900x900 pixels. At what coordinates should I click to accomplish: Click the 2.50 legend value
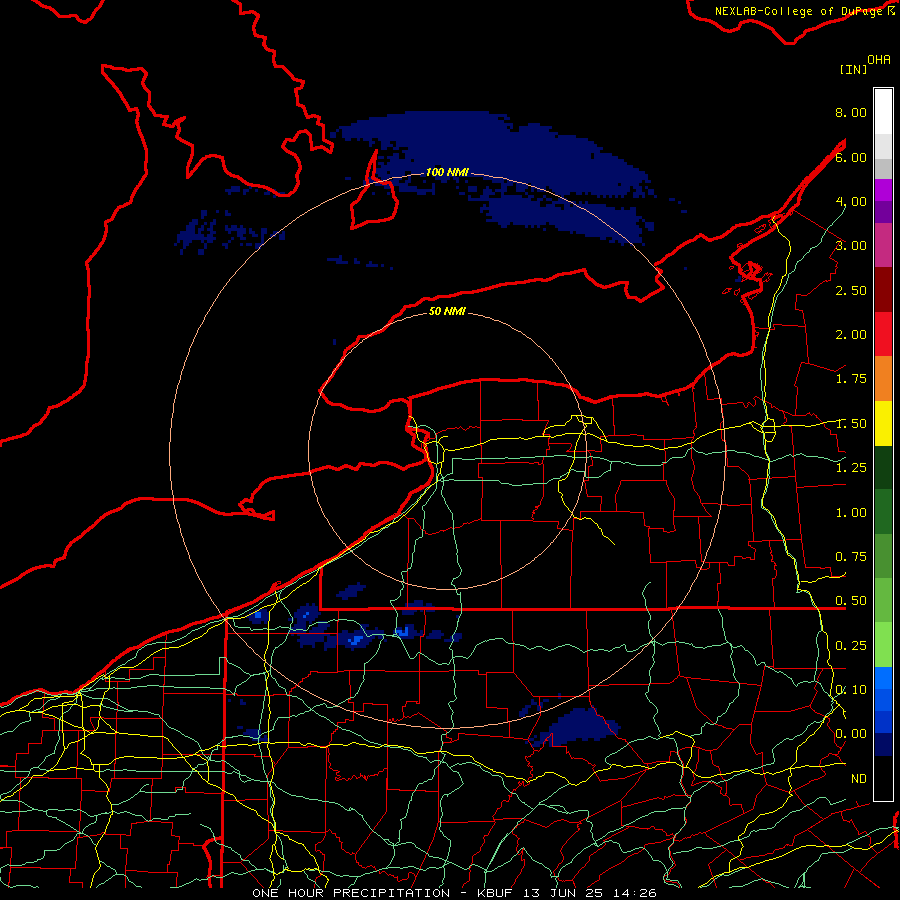tap(851, 290)
